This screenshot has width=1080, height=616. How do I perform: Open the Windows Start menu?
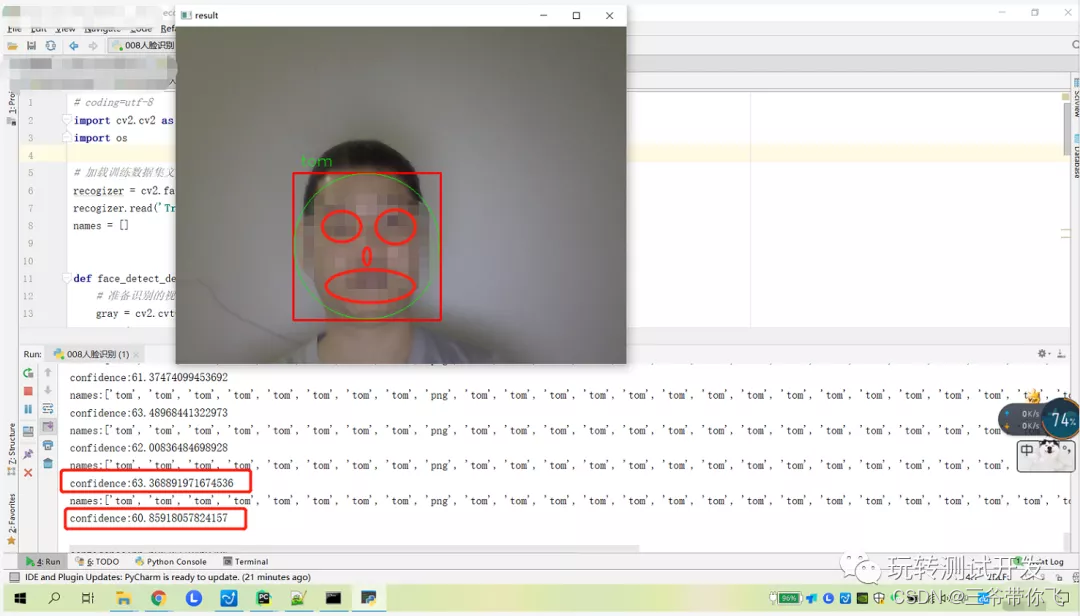click(x=19, y=598)
